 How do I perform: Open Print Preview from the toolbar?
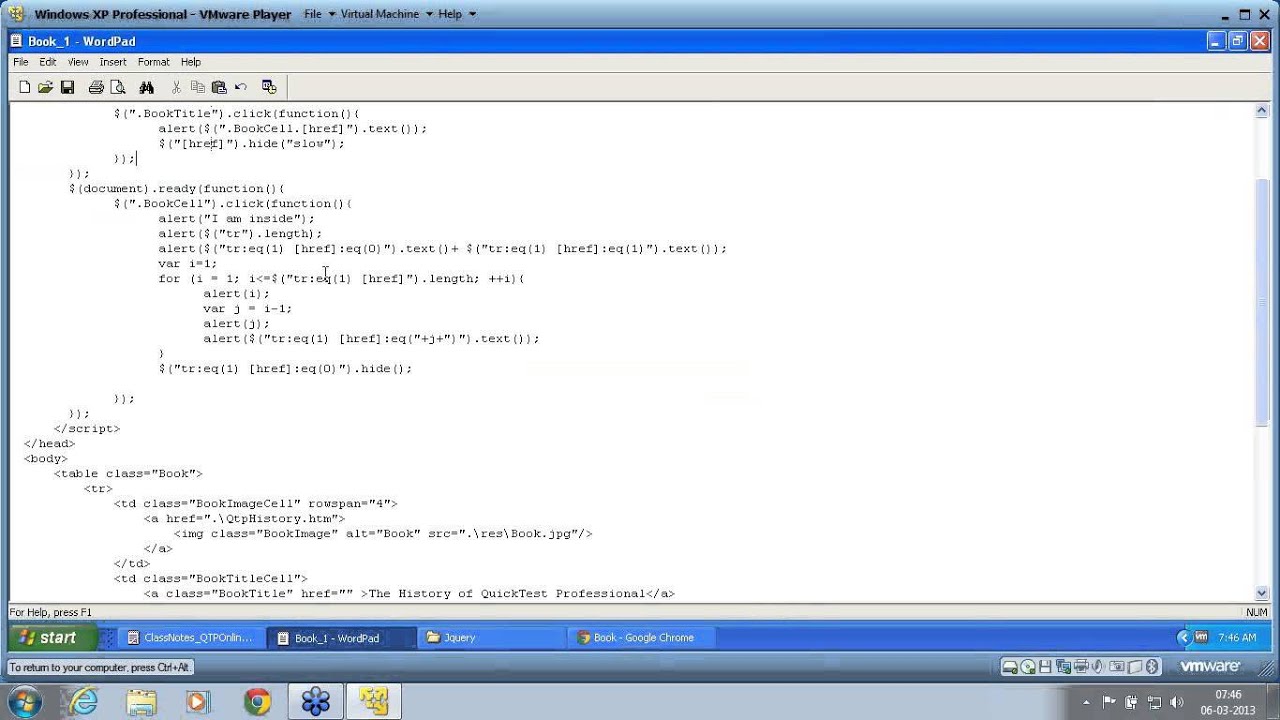[118, 87]
